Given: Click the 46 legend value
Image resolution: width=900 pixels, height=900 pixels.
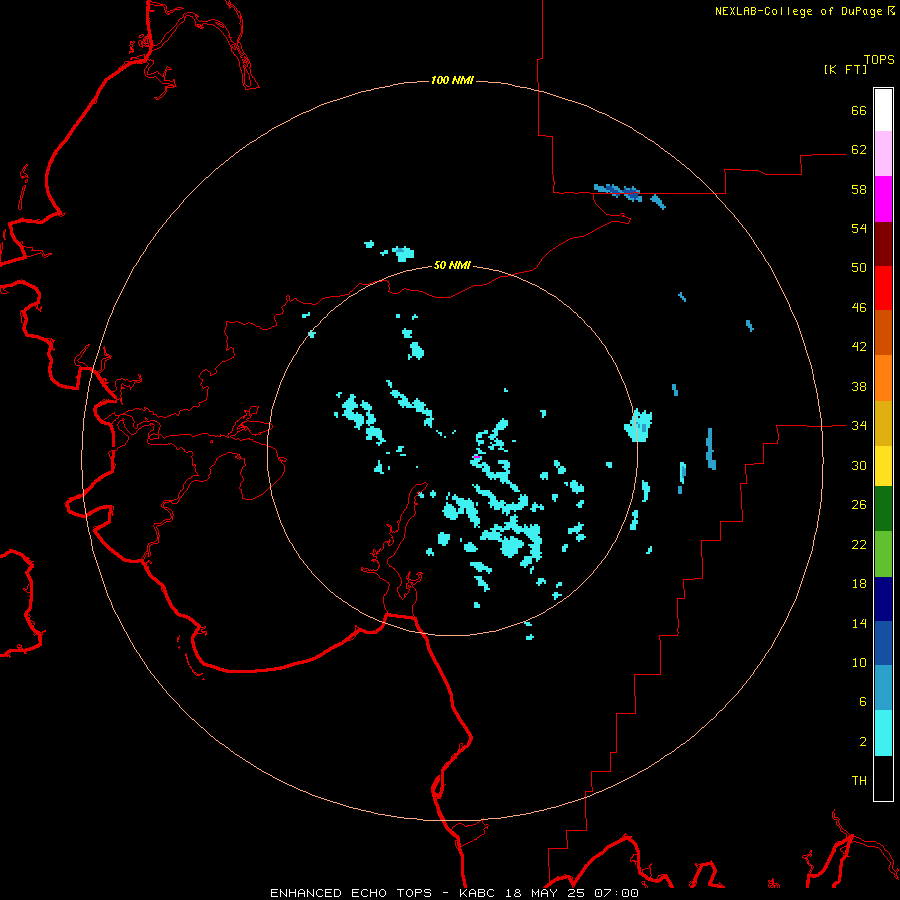Looking at the screenshot, I should tap(859, 308).
